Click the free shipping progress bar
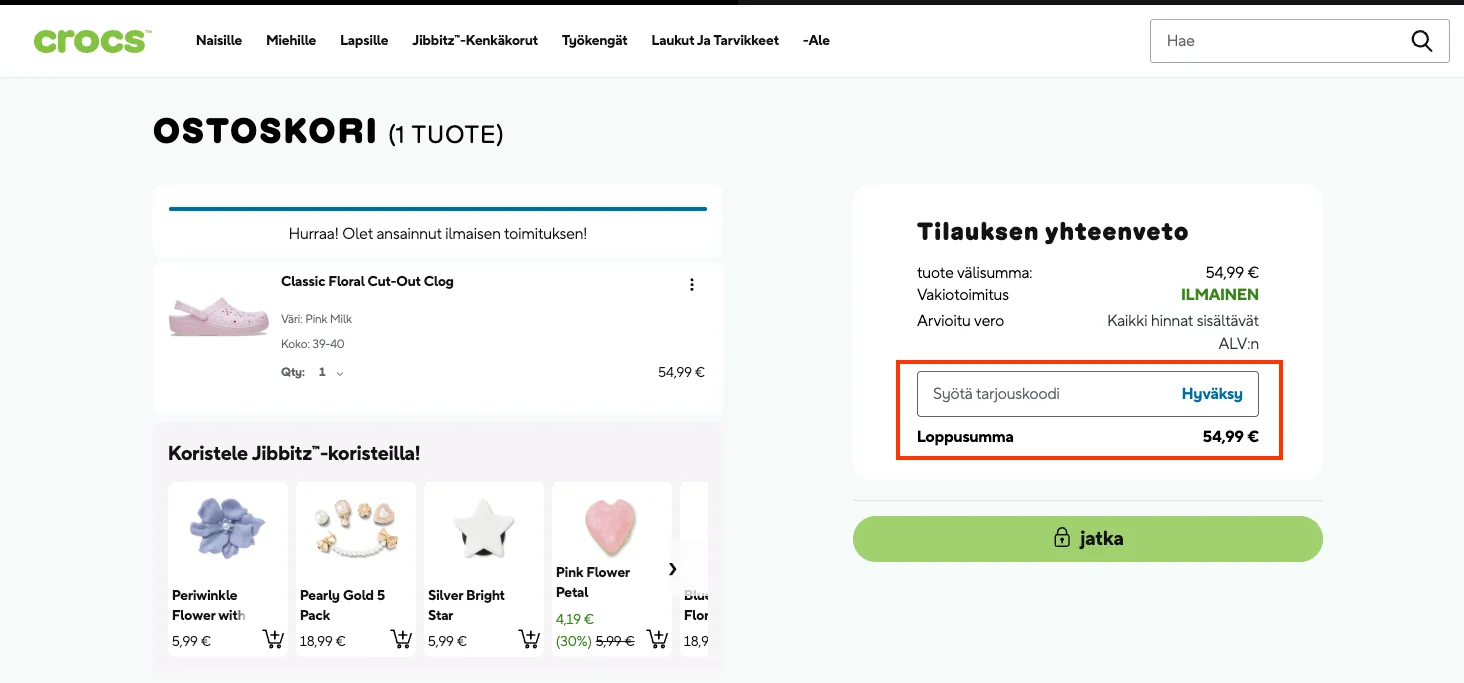This screenshot has width=1464, height=683. pos(438,209)
